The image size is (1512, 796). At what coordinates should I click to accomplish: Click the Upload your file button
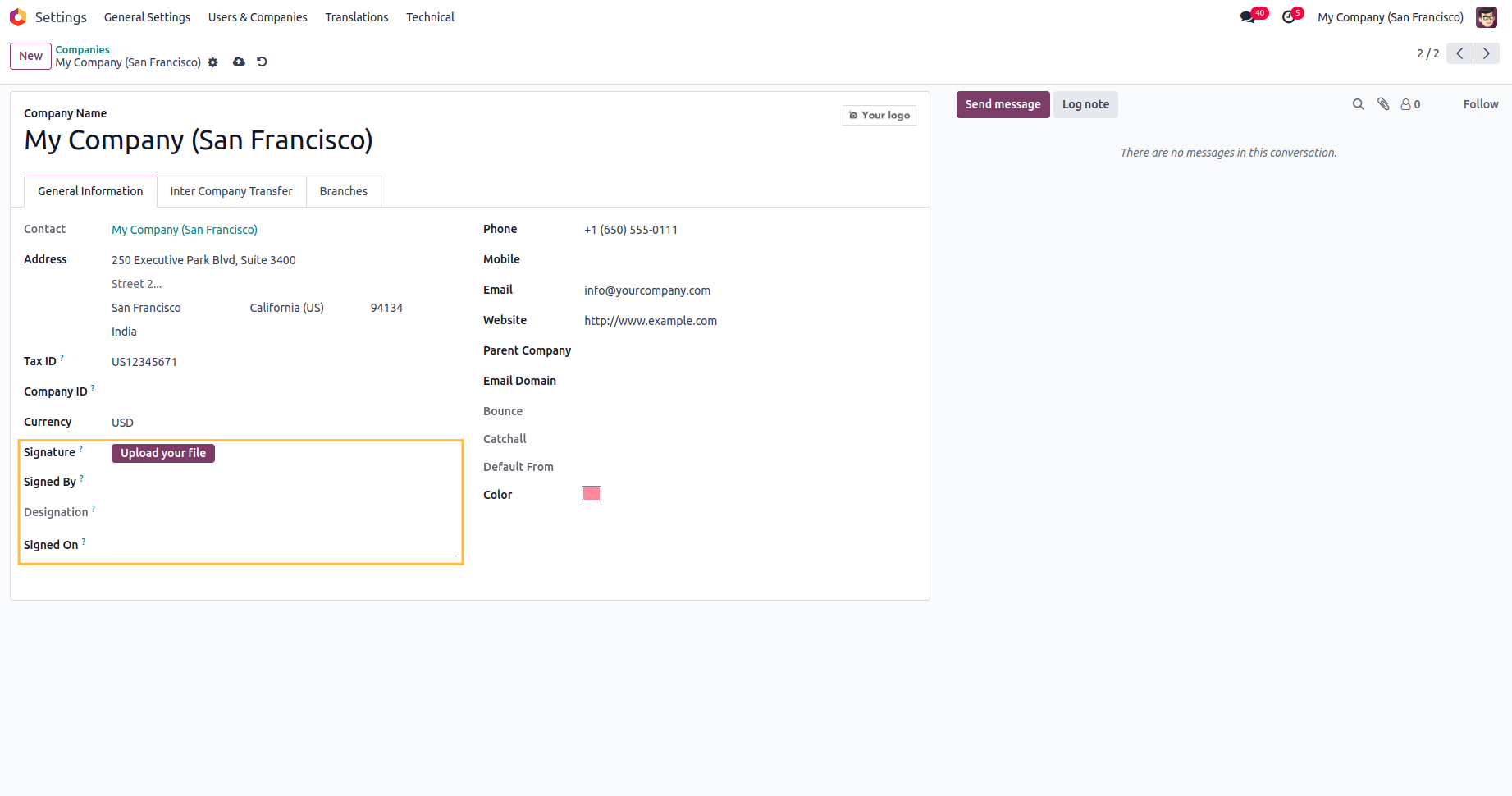tap(163, 453)
